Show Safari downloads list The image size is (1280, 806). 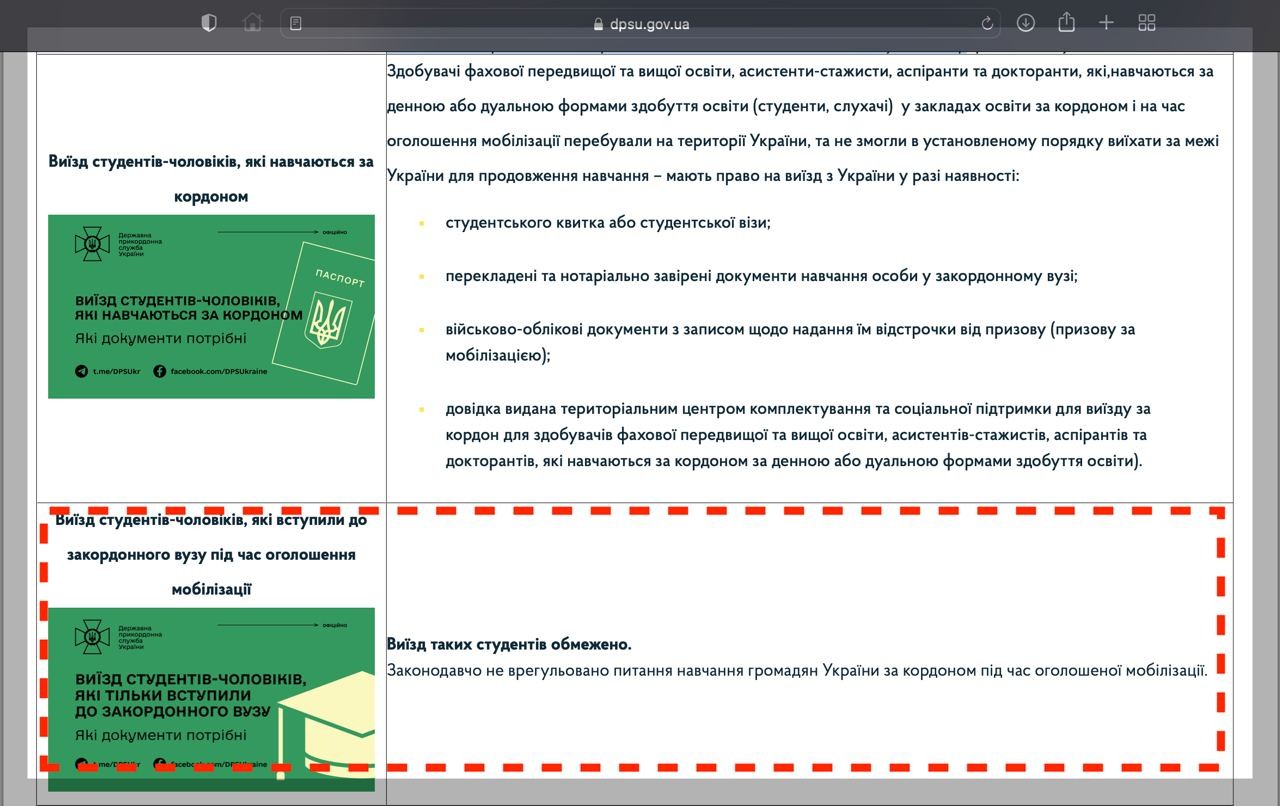pyautogui.click(x=1026, y=23)
